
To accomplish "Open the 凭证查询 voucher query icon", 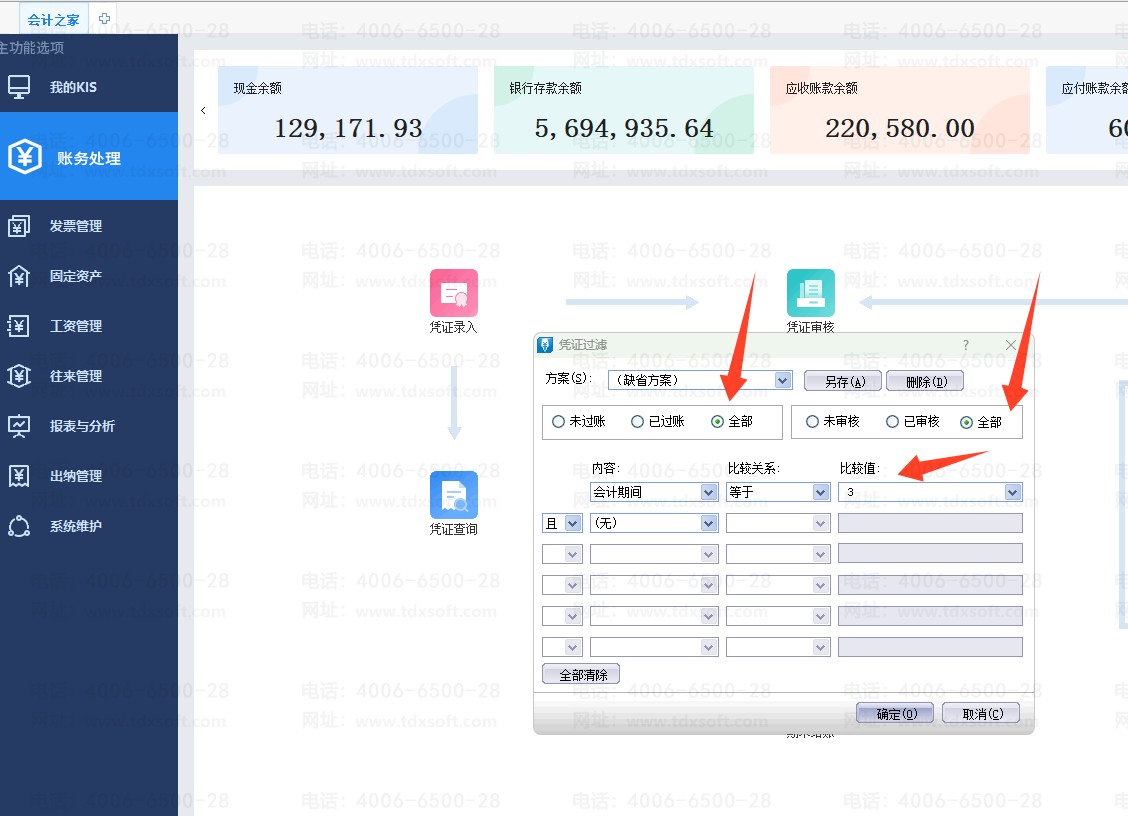I will coord(454,495).
